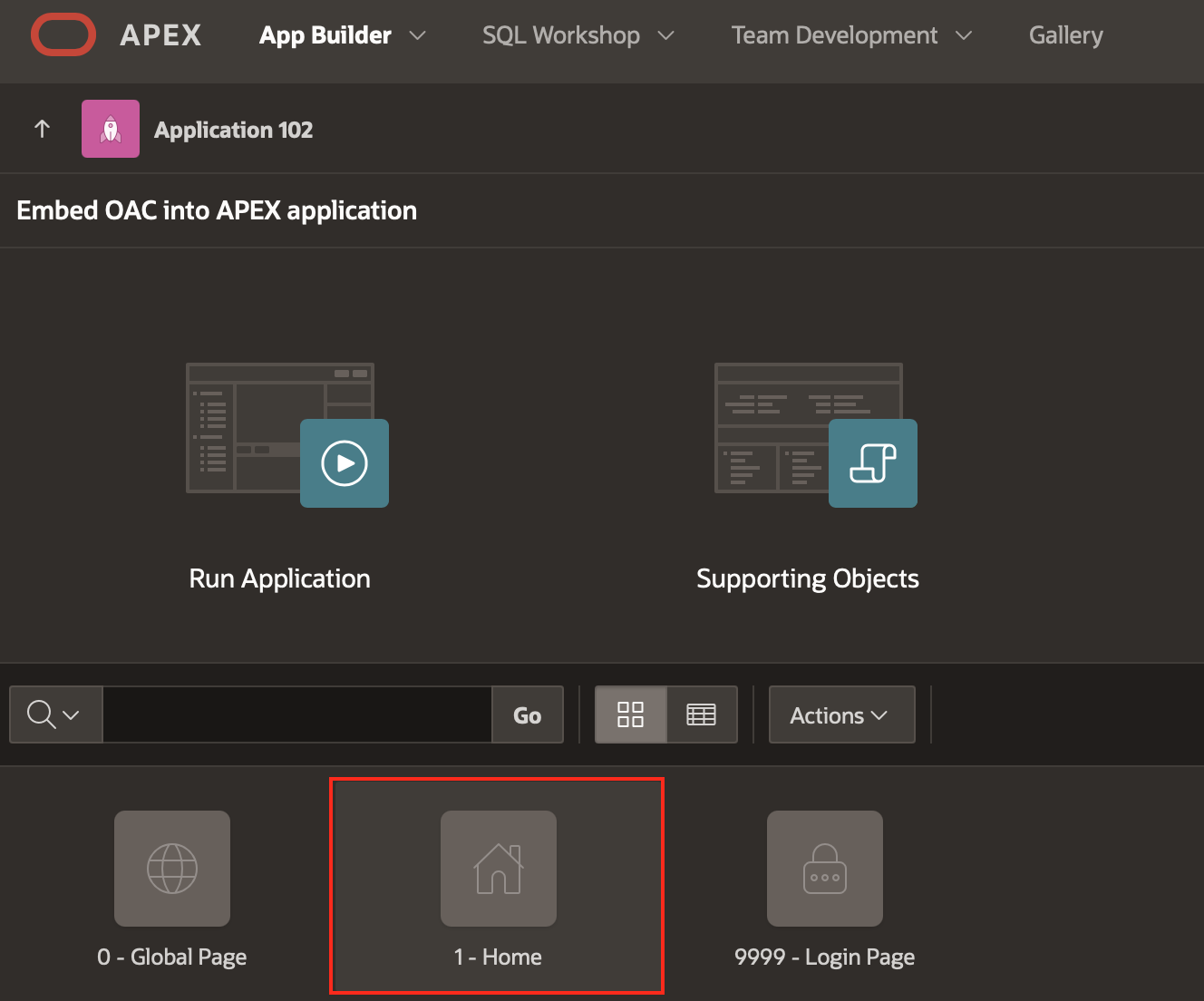
Task: Click the Embed OAC into APEX application title
Action: (x=217, y=210)
